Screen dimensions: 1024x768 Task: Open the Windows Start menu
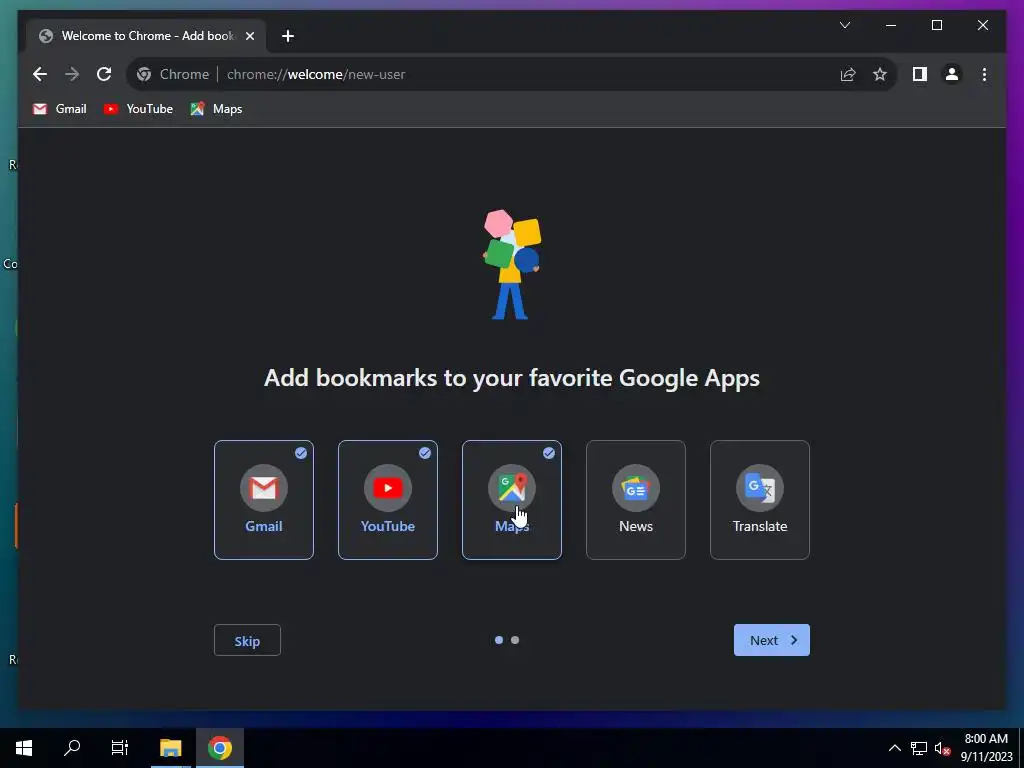(24, 748)
